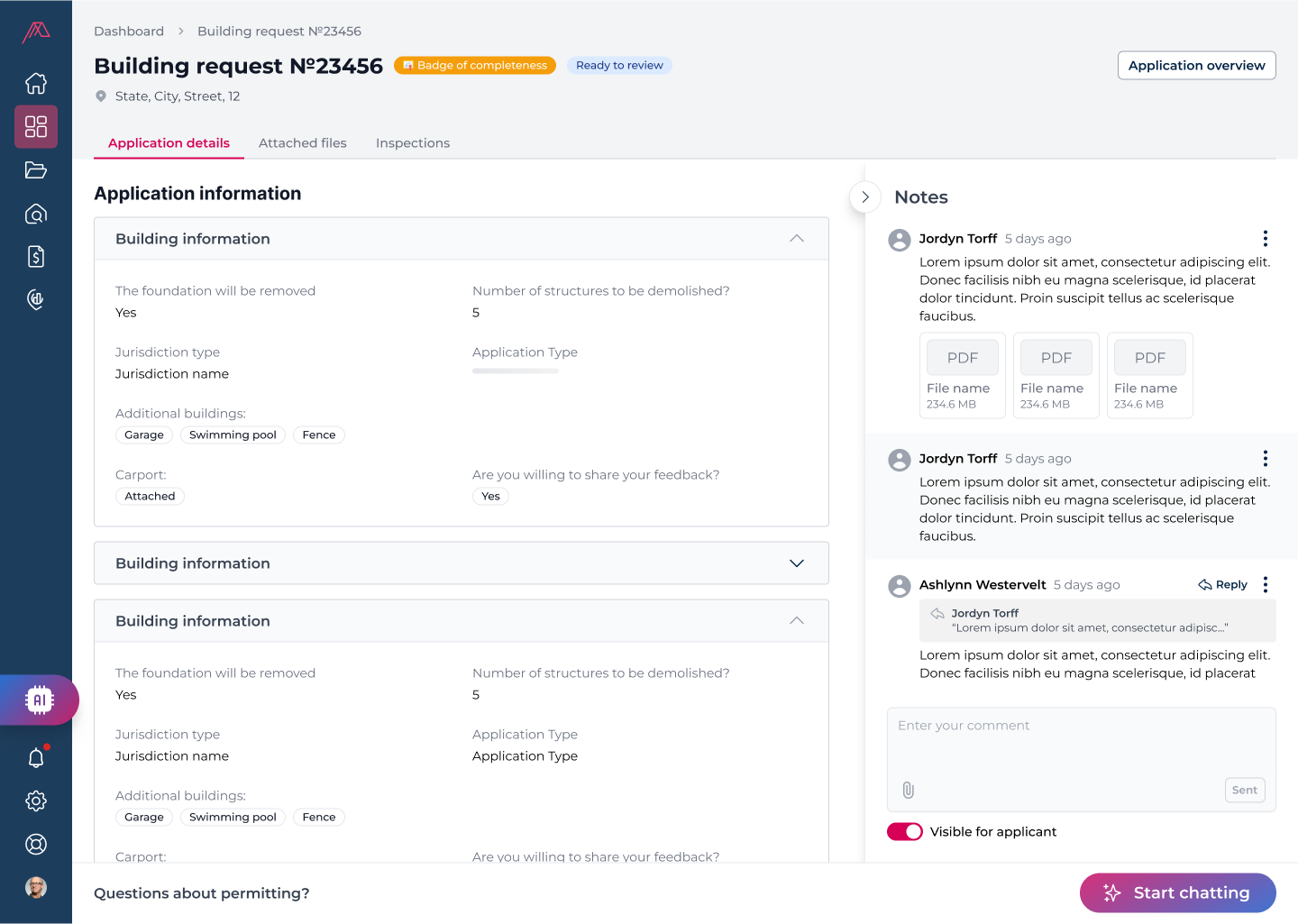Switch to the Inspections tab
The image size is (1298, 924).
pos(413,143)
